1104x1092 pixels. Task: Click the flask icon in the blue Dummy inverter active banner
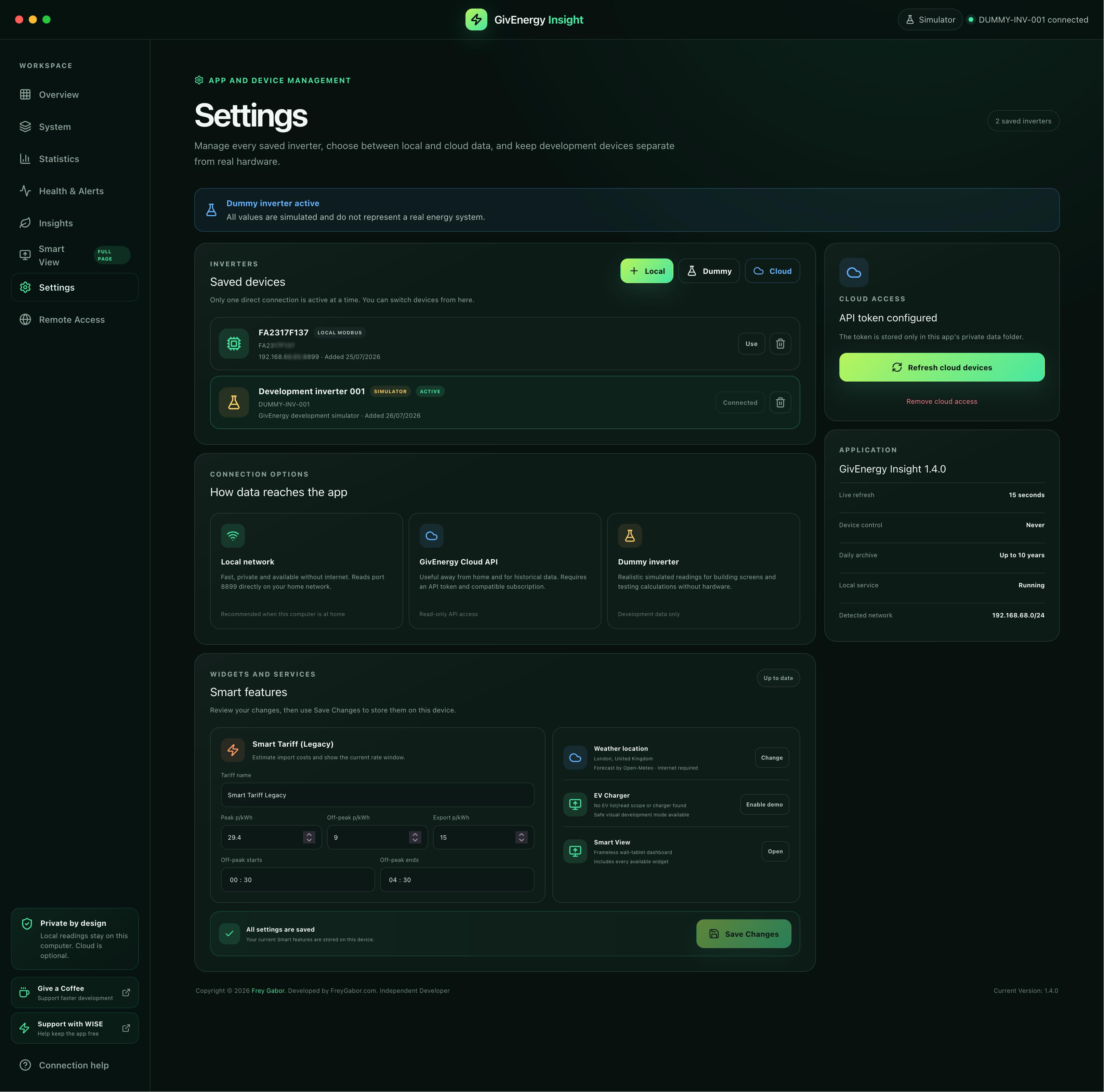pos(211,210)
